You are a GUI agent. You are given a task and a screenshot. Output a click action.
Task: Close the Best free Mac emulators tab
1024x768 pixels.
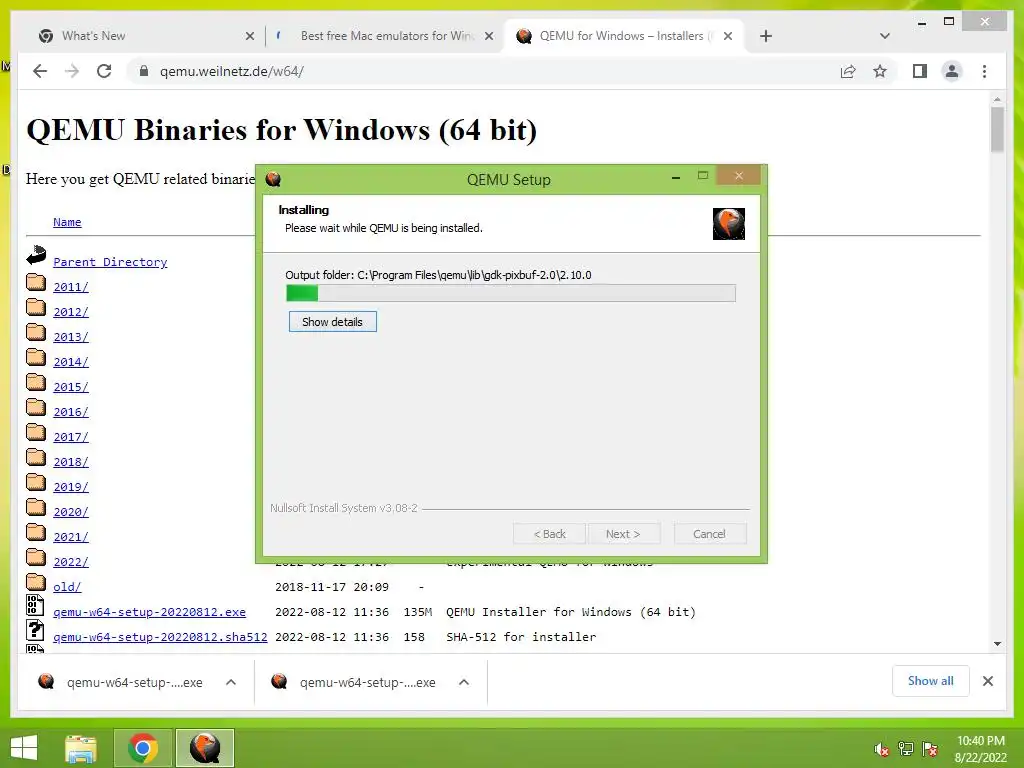coord(488,36)
